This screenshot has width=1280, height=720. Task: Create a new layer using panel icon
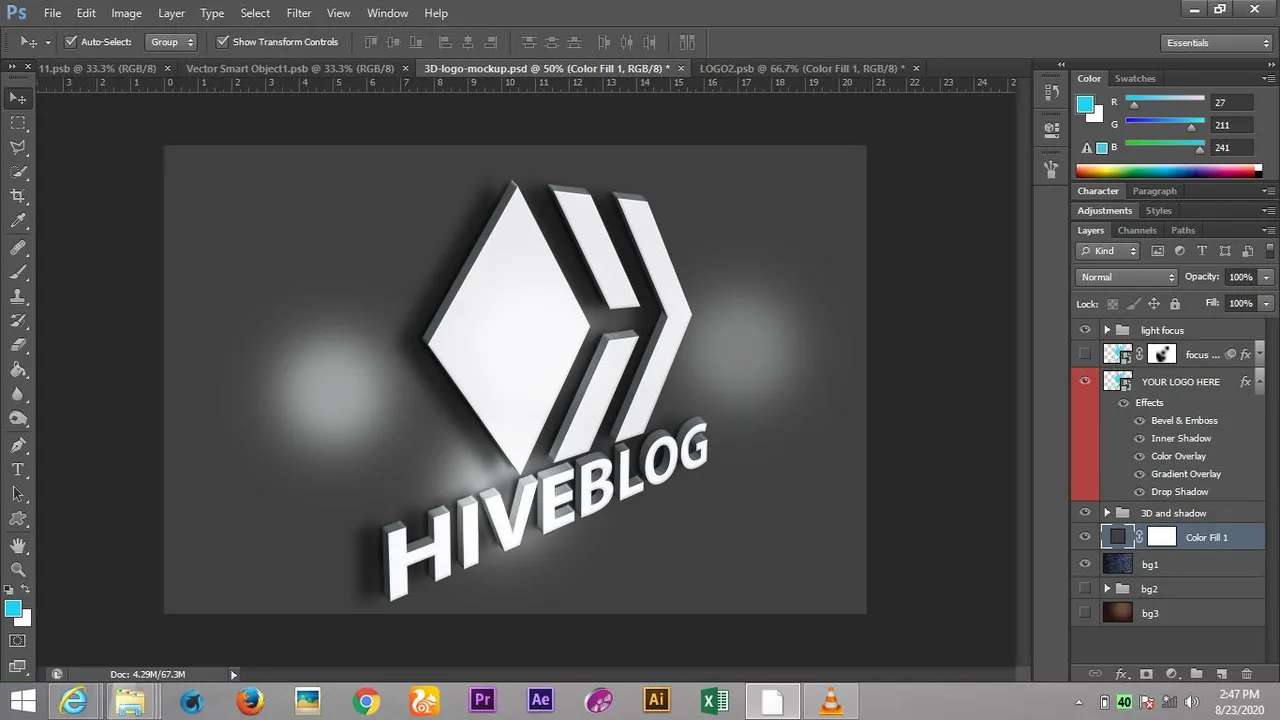pos(1221,674)
